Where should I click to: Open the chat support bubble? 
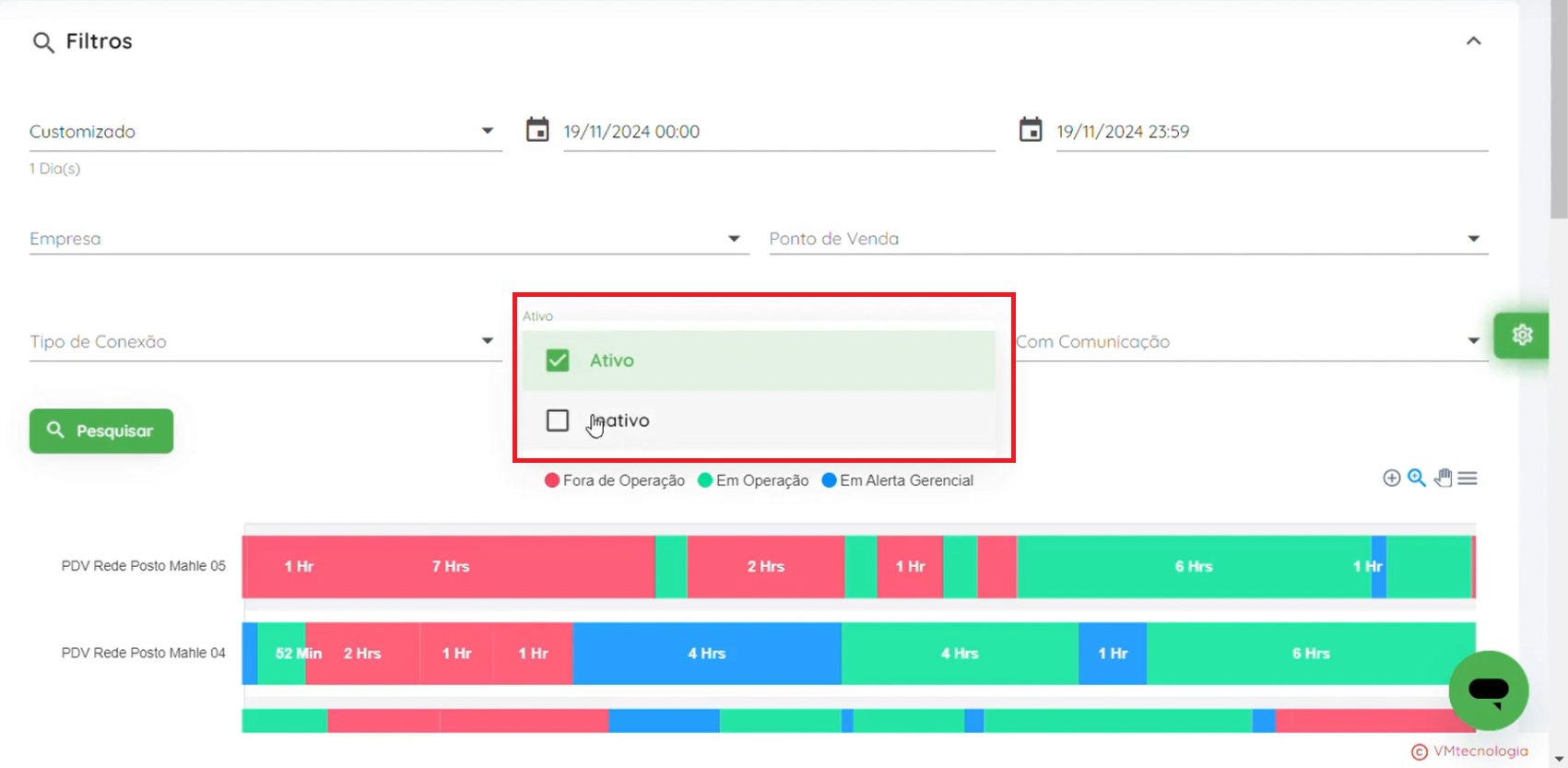(x=1488, y=691)
